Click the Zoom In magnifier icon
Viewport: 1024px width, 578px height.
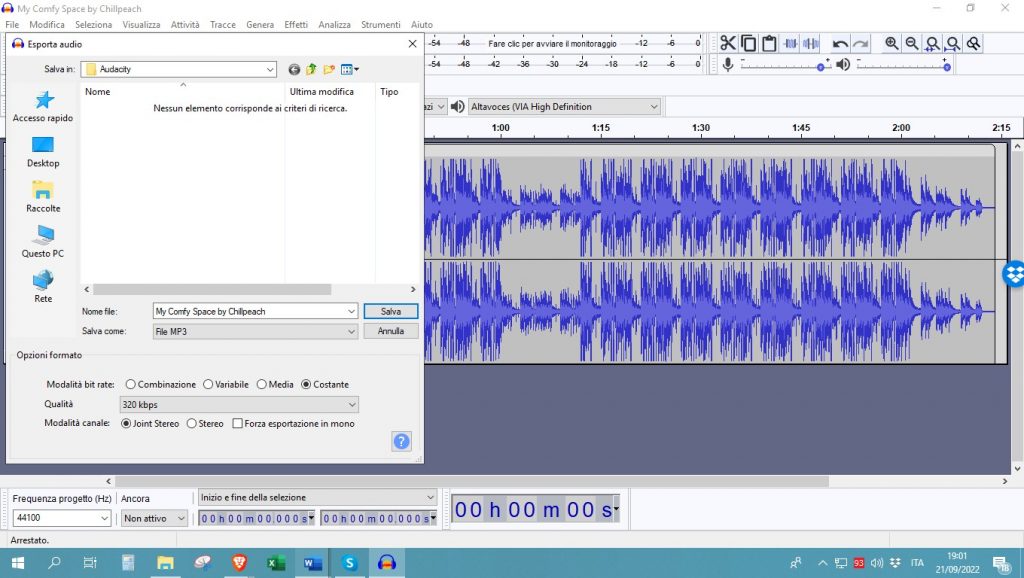tap(892, 43)
